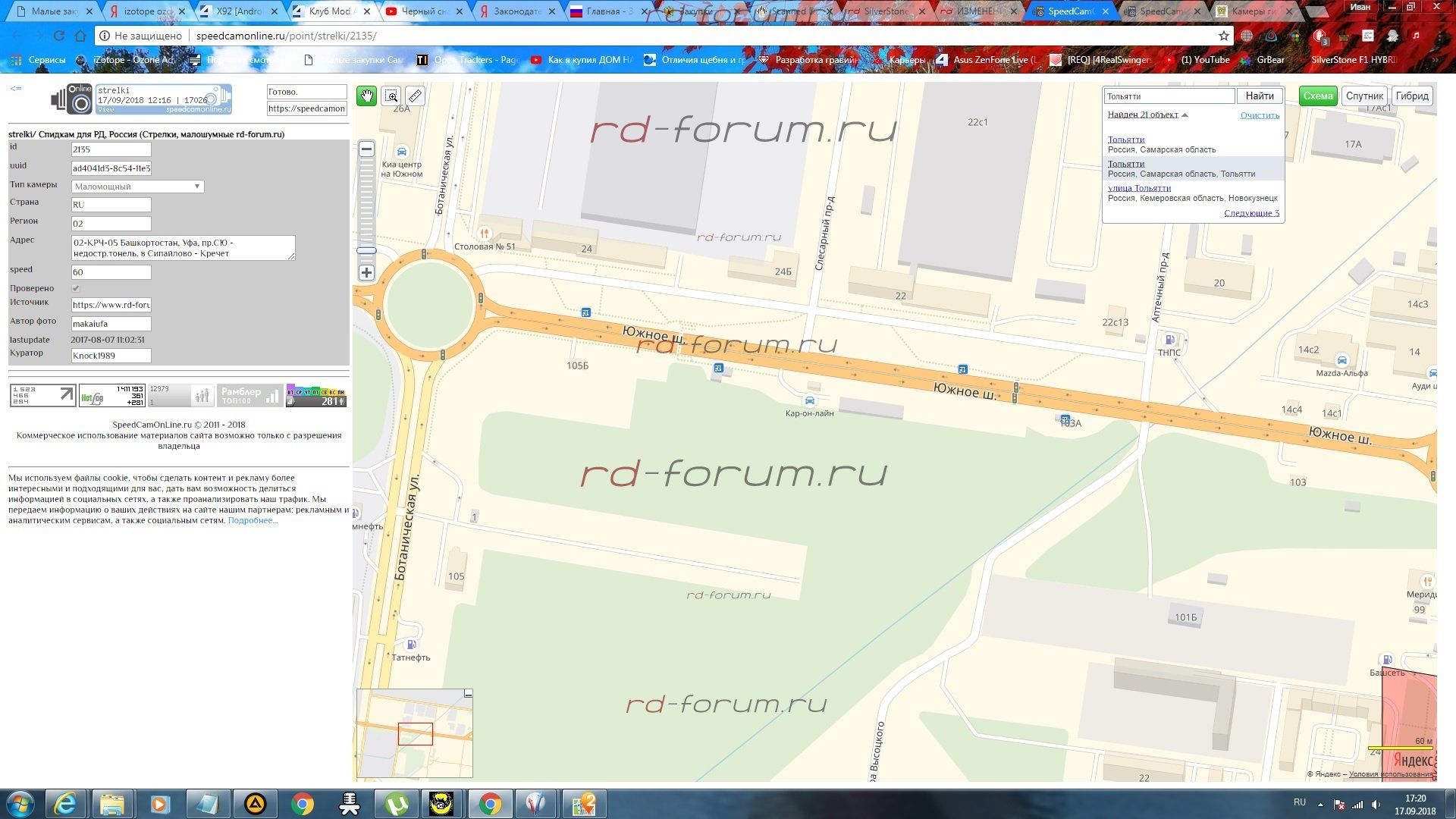The width and height of the screenshot is (1456, 819).
Task: Click the Очистить link
Action: (x=1260, y=115)
